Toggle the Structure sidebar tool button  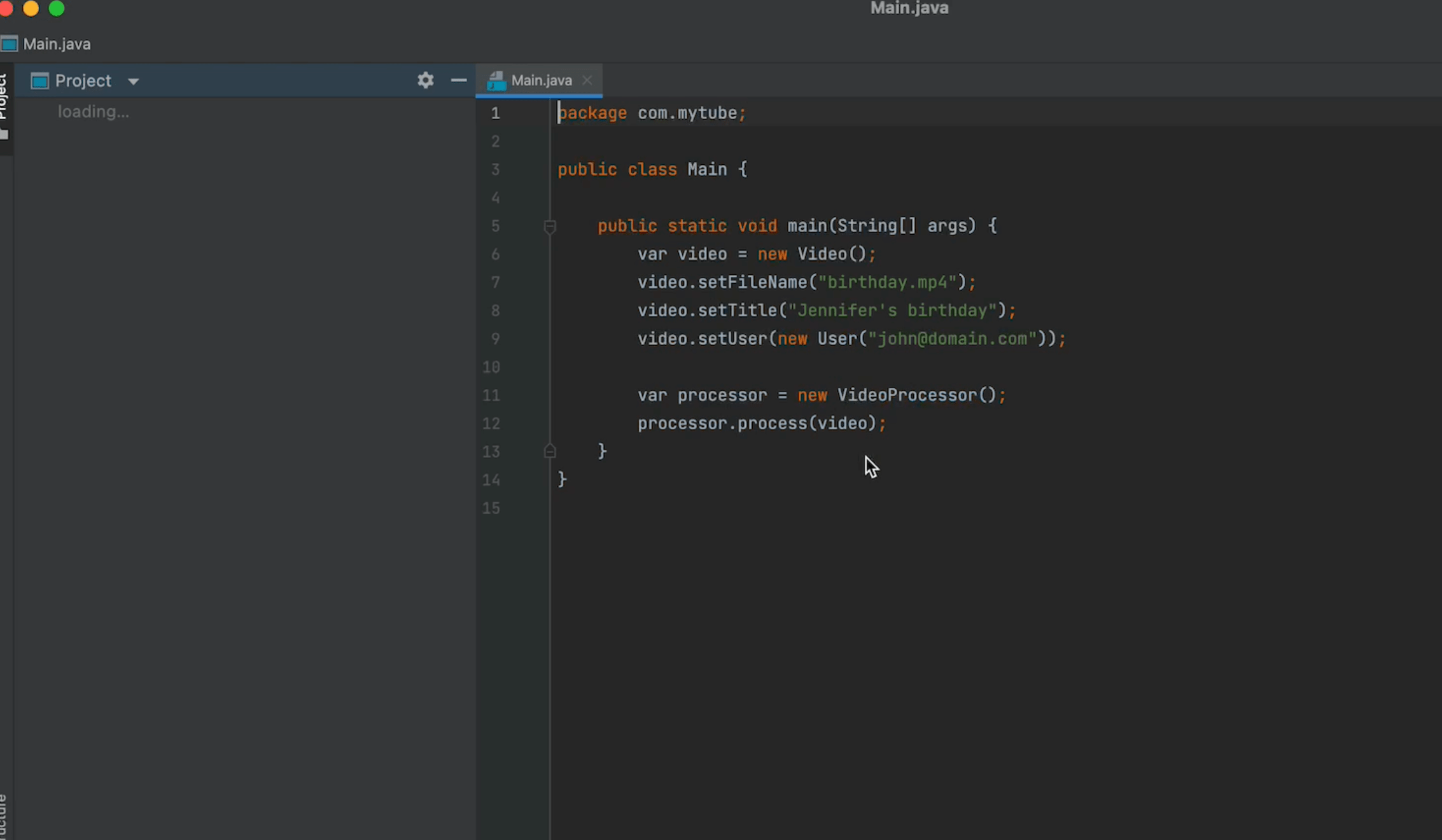pos(4,818)
